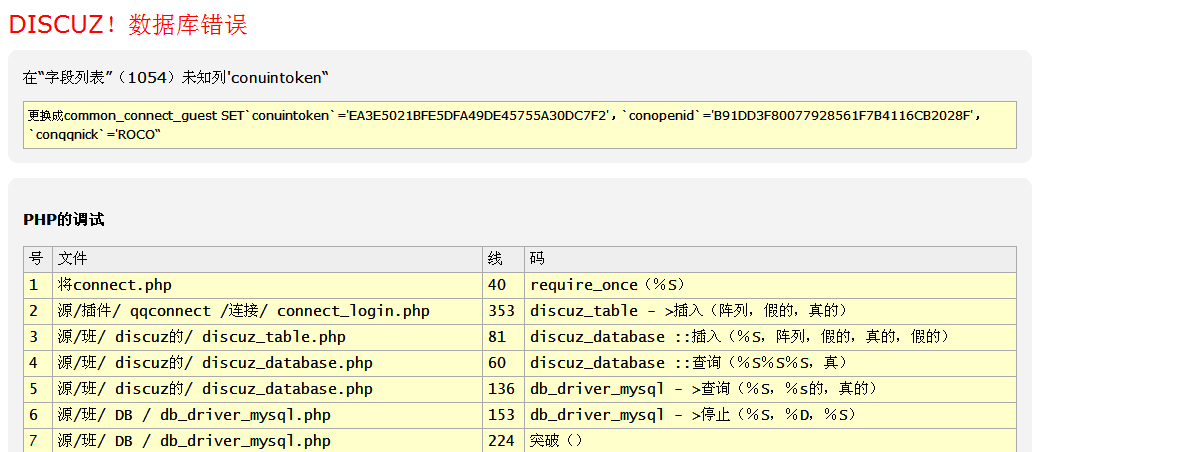Screen dimensions: 1204x452
Task: Click line number 224 cell
Action: click(x=500, y=441)
